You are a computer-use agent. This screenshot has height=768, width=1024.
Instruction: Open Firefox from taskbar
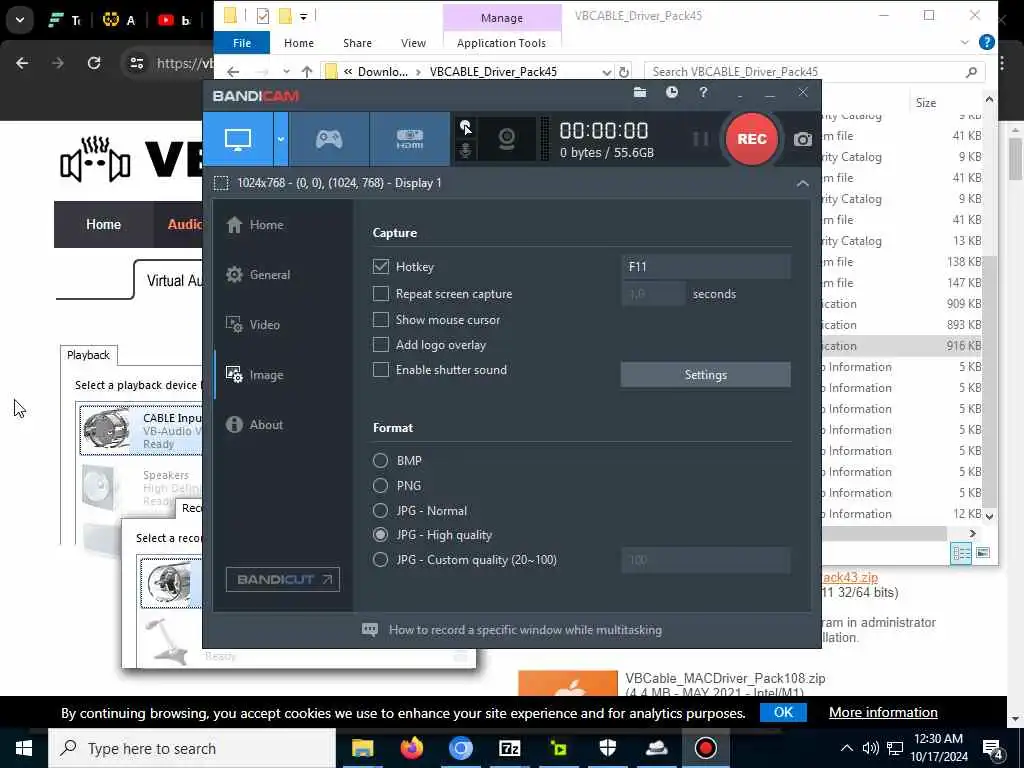pyautogui.click(x=411, y=748)
